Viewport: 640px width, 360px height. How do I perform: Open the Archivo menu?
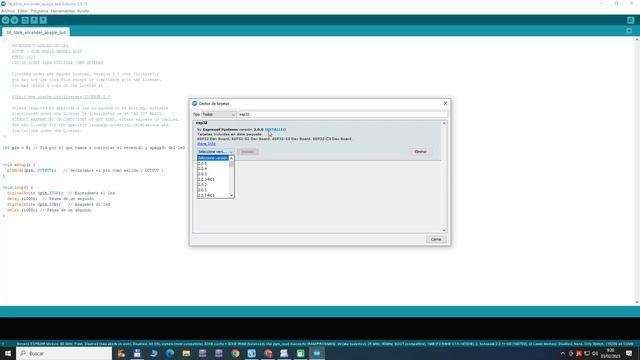coord(8,11)
